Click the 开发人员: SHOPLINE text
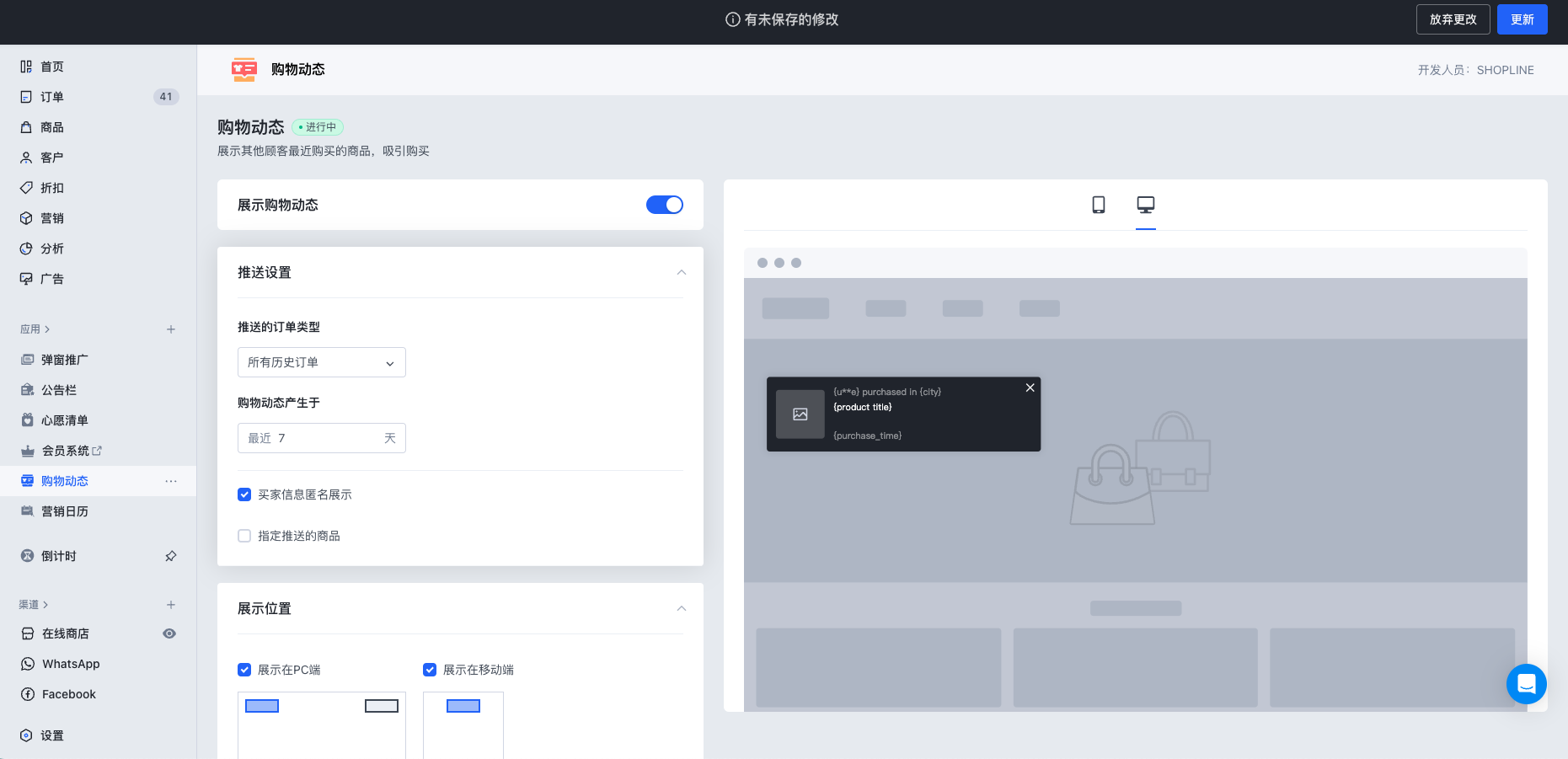Viewport: 1568px width, 759px height. coord(1475,70)
